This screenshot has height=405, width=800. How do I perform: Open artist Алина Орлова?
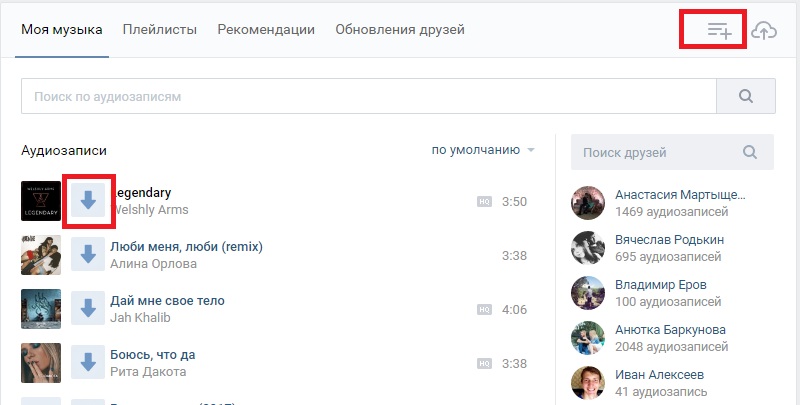154,264
